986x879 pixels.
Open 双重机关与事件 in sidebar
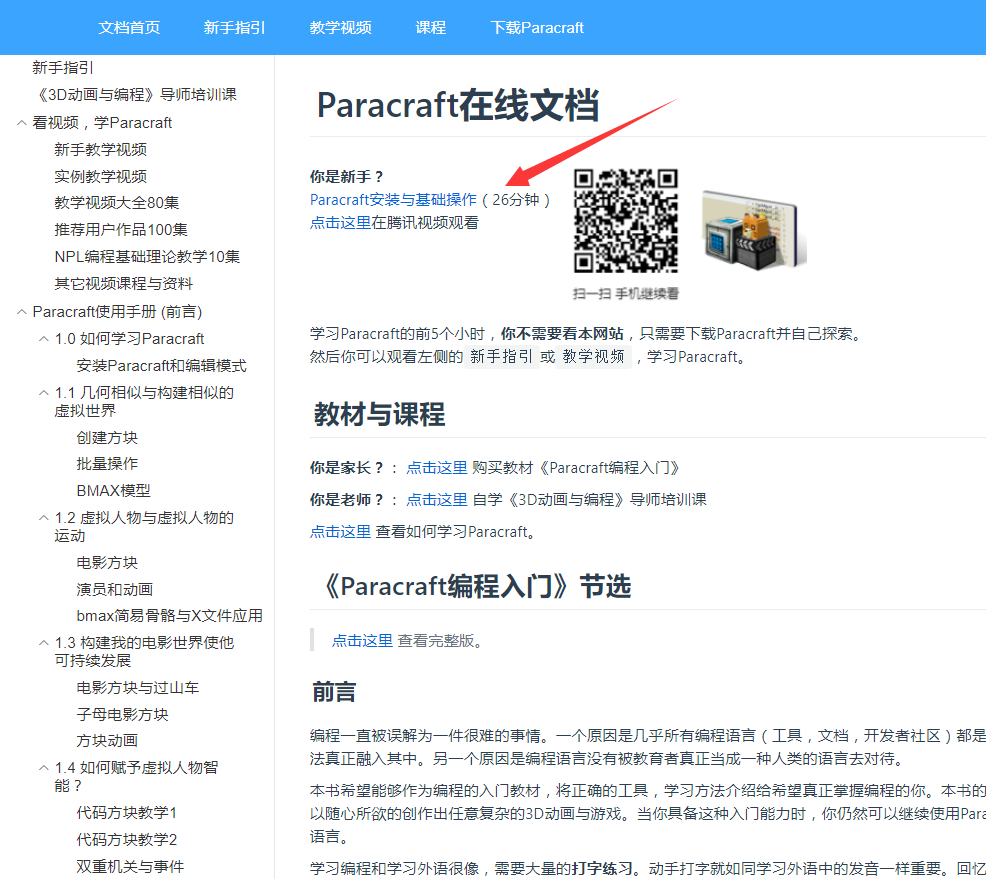(x=130, y=866)
